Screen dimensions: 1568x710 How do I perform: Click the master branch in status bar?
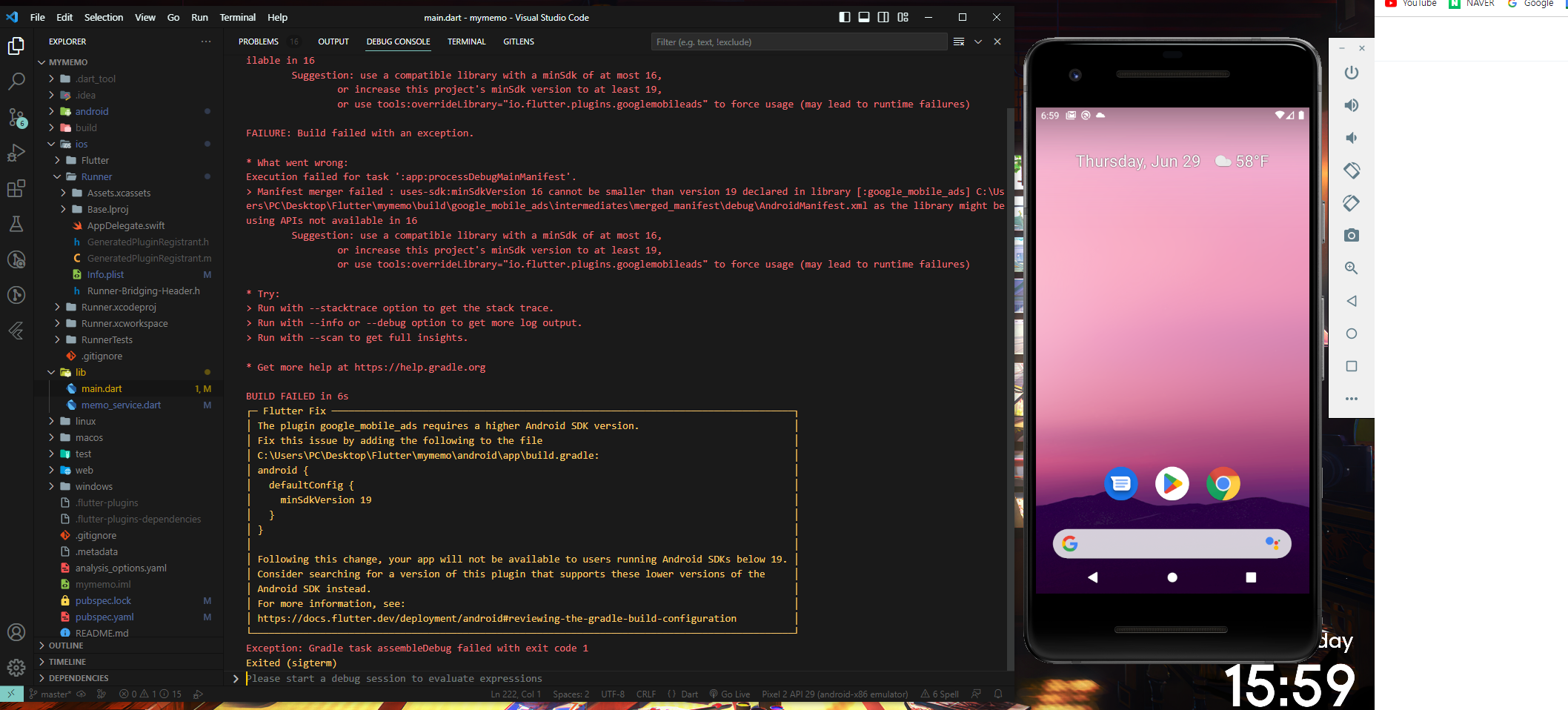50,694
